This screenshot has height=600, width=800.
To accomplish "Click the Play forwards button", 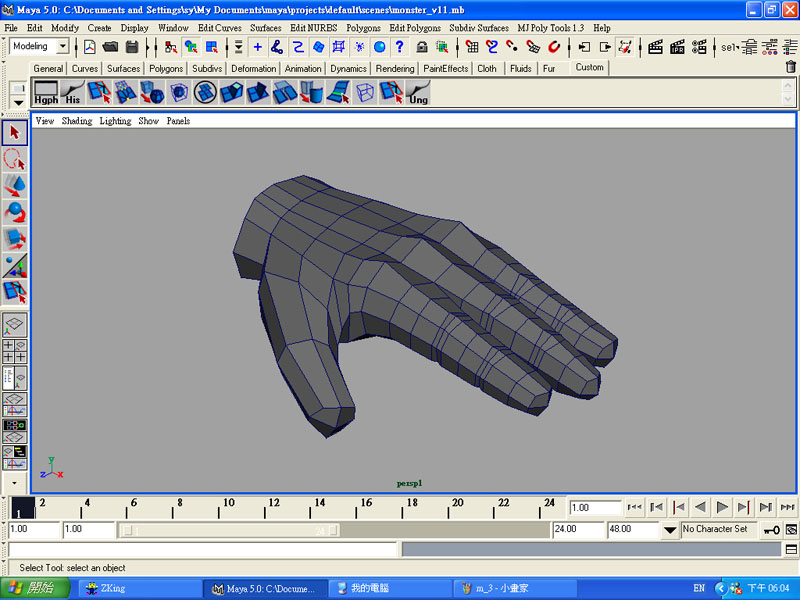I will [722, 507].
